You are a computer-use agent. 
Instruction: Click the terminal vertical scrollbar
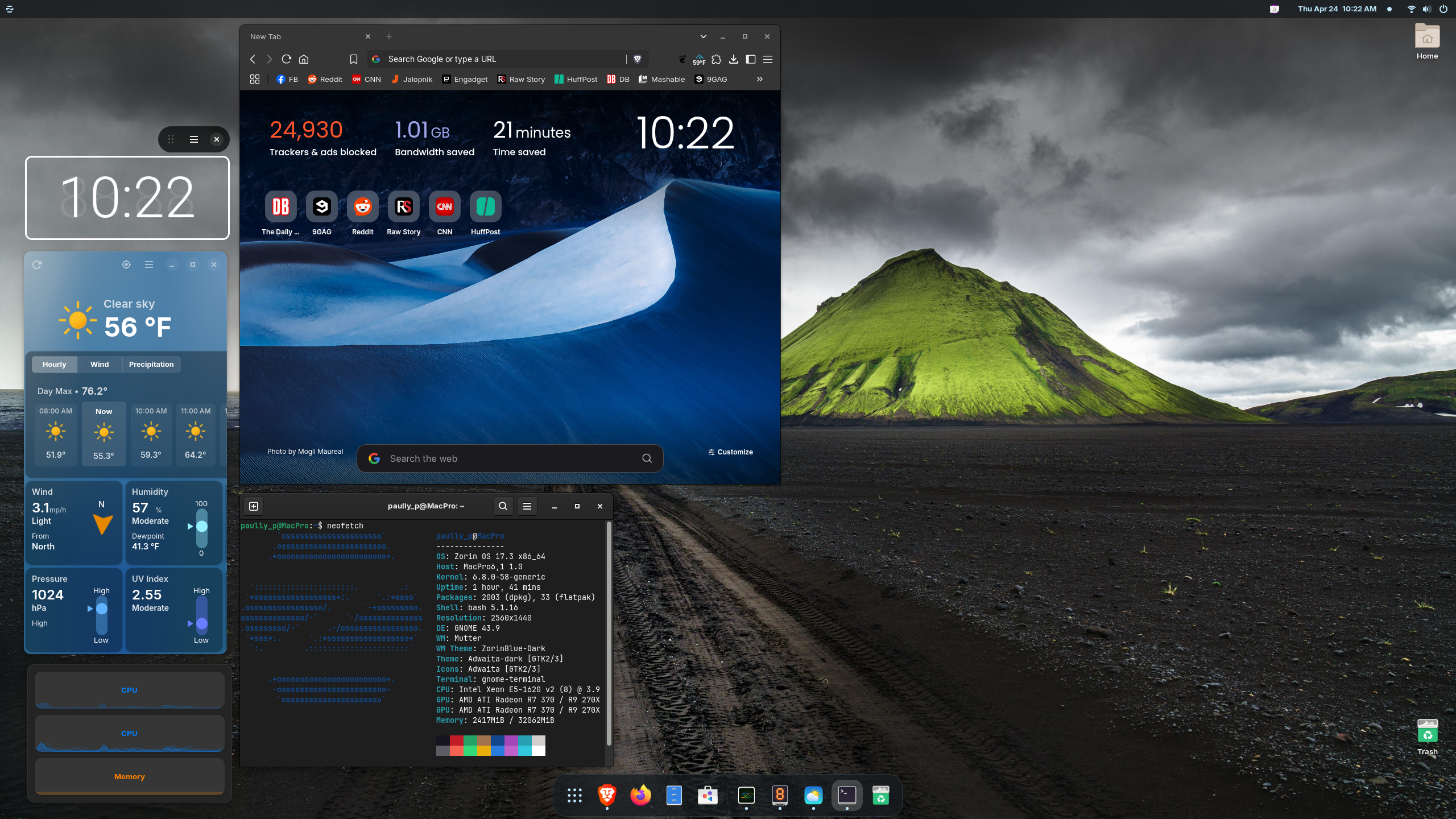click(609, 631)
